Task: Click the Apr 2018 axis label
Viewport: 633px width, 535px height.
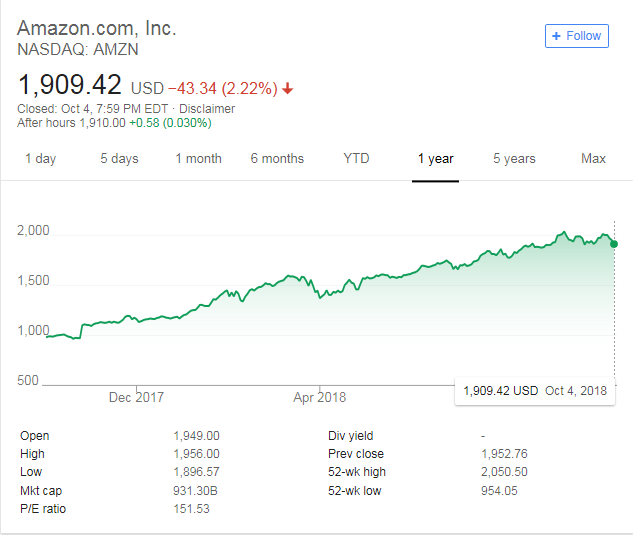Action: pos(319,397)
